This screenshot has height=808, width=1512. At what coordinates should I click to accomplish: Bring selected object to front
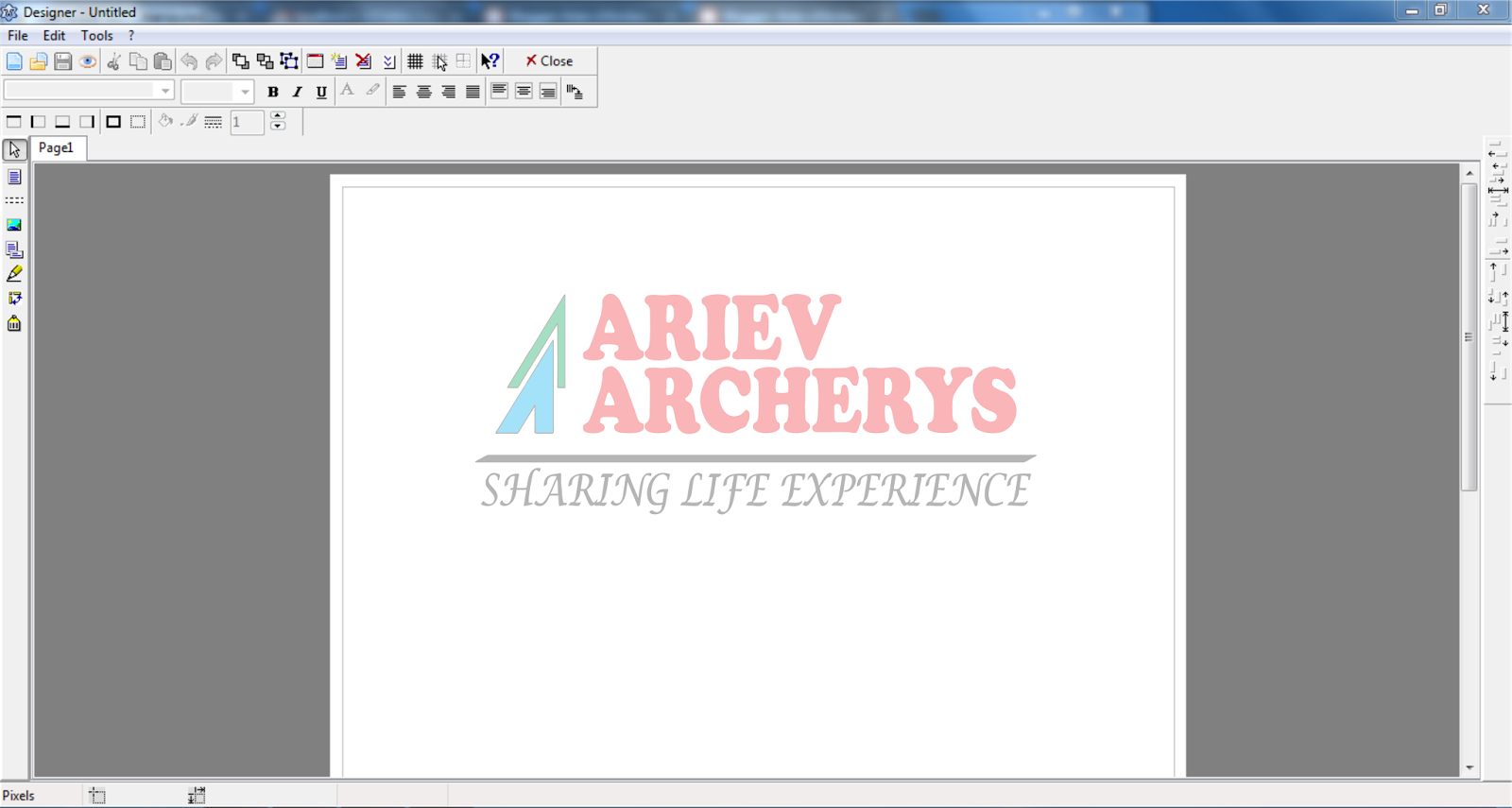241,61
